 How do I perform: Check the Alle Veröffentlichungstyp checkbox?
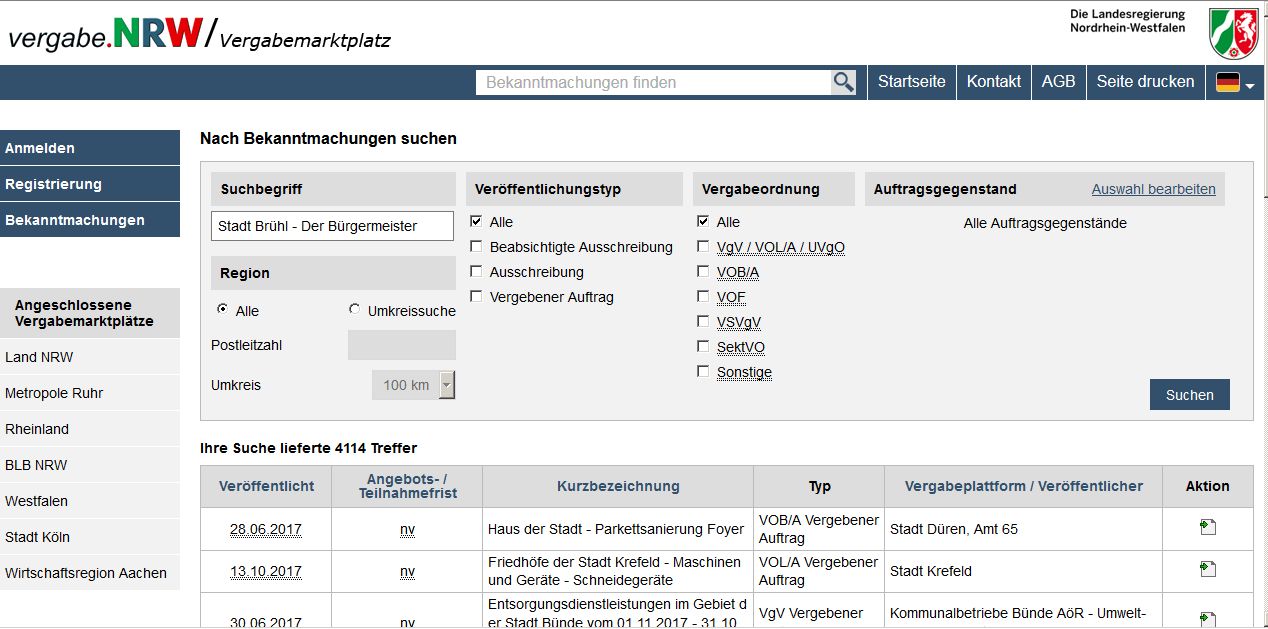(x=477, y=221)
